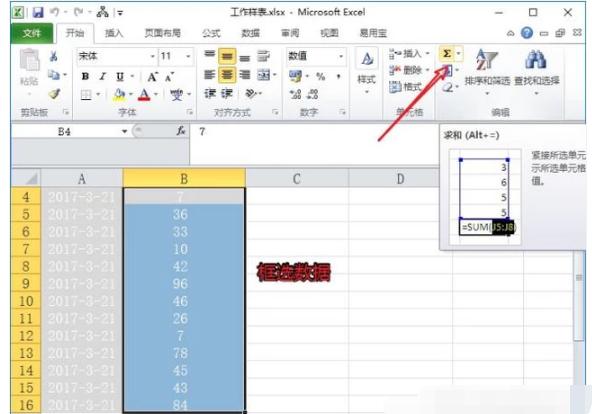Click the Decrease Indent icon

coord(210,93)
